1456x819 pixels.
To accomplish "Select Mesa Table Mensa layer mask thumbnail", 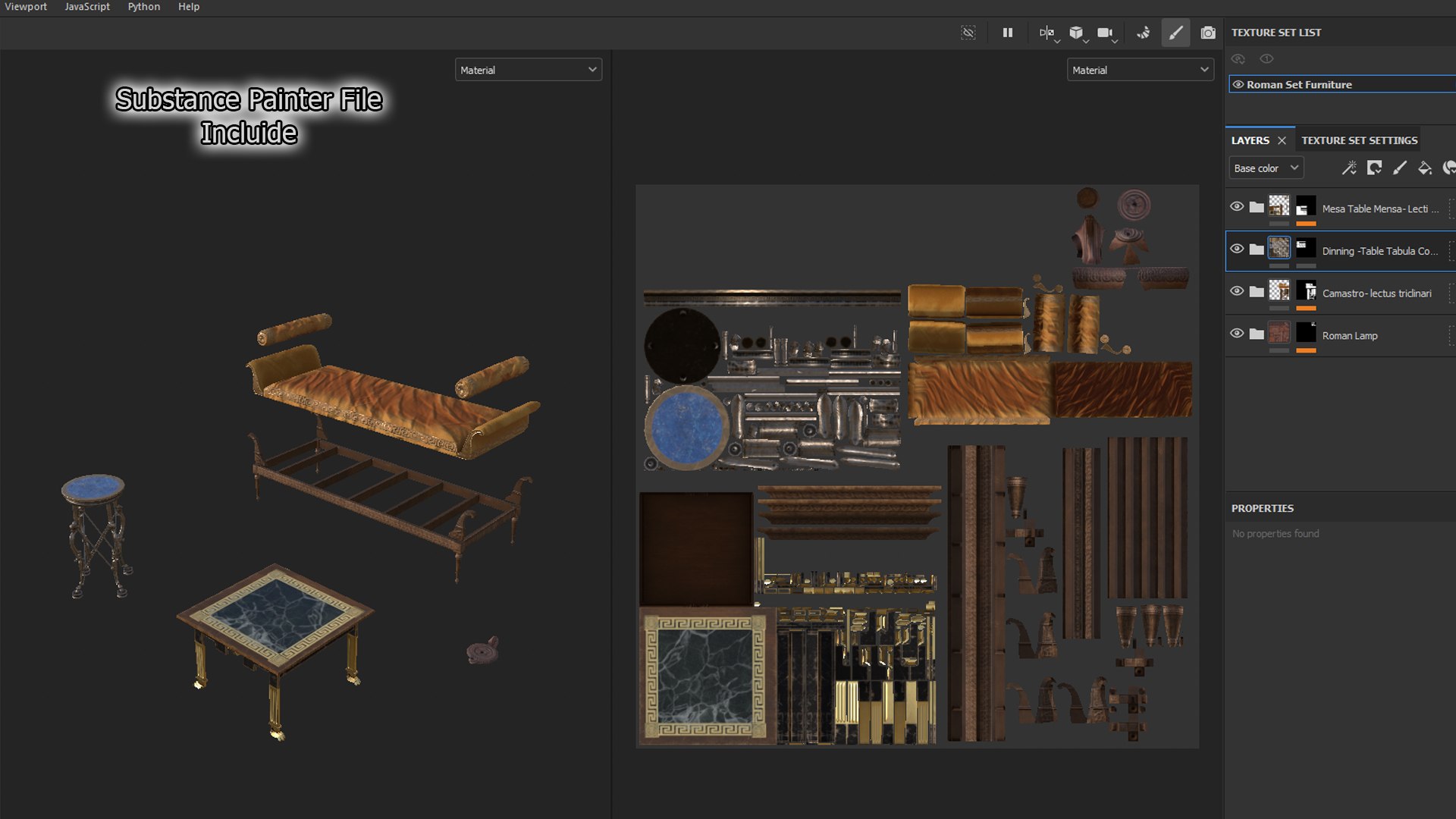I will point(1306,206).
